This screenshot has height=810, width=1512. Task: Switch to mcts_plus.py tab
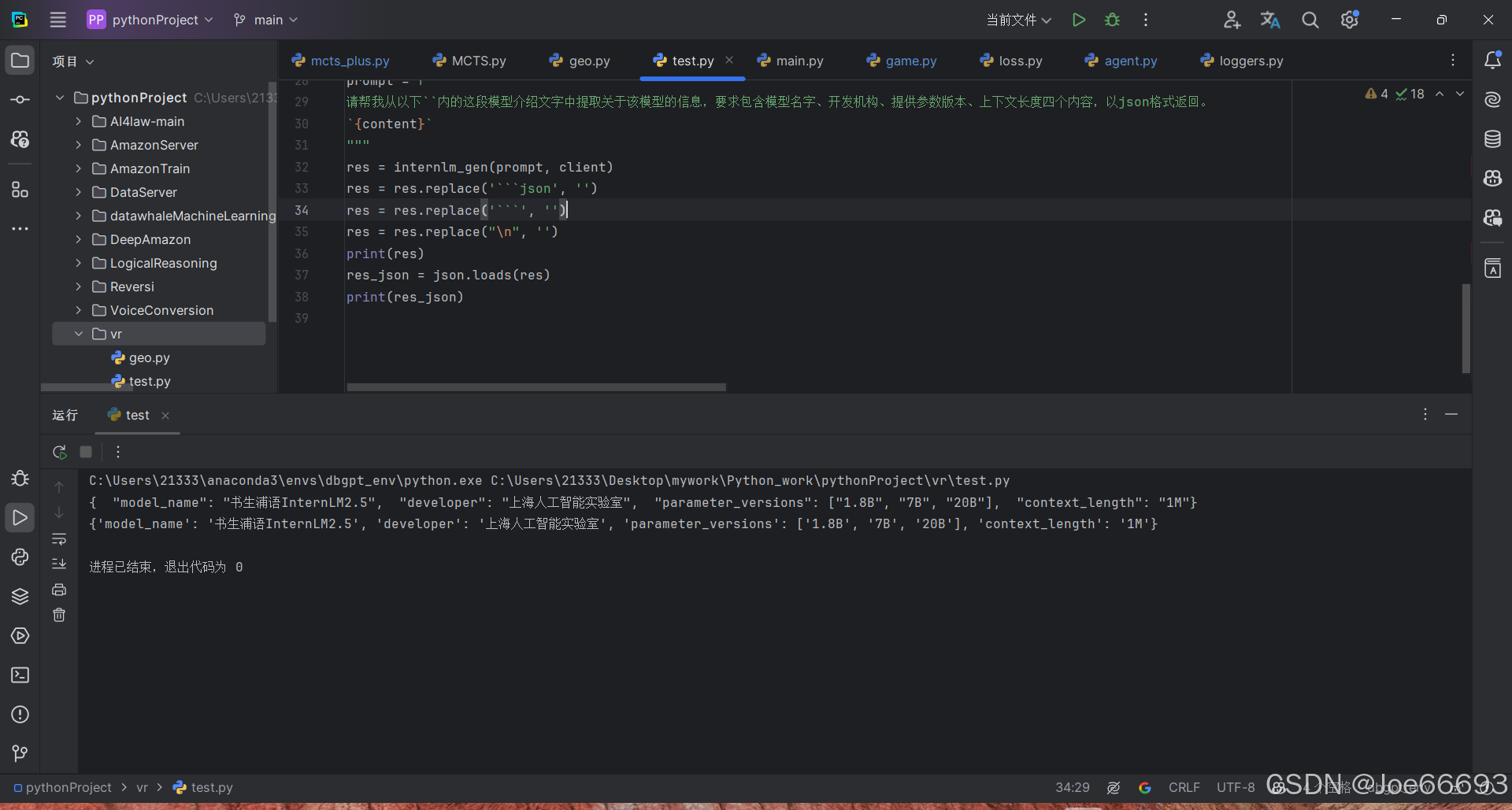pos(341,61)
